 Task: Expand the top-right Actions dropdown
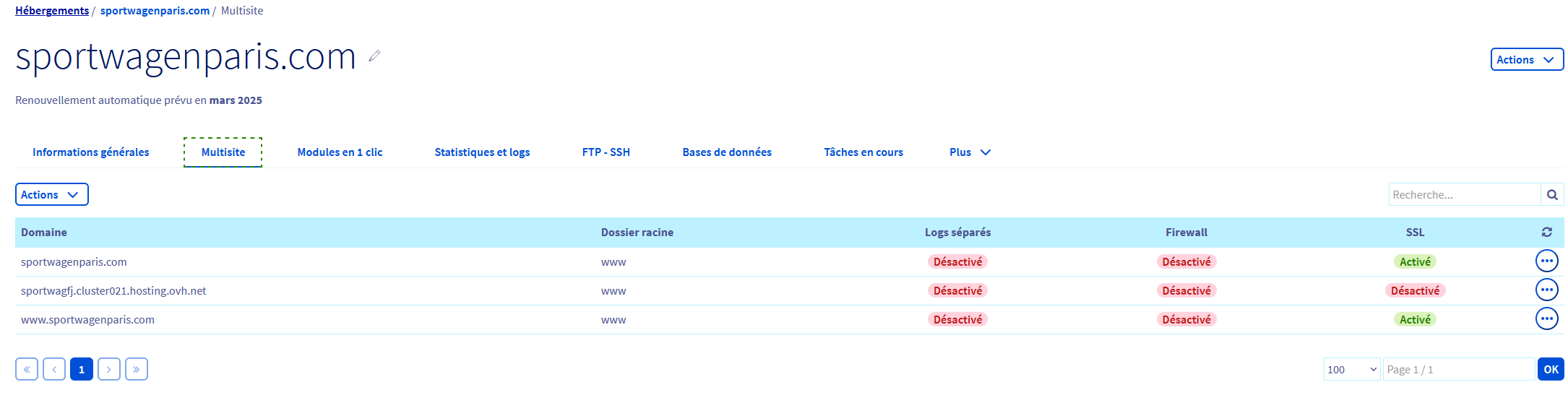pos(1526,60)
